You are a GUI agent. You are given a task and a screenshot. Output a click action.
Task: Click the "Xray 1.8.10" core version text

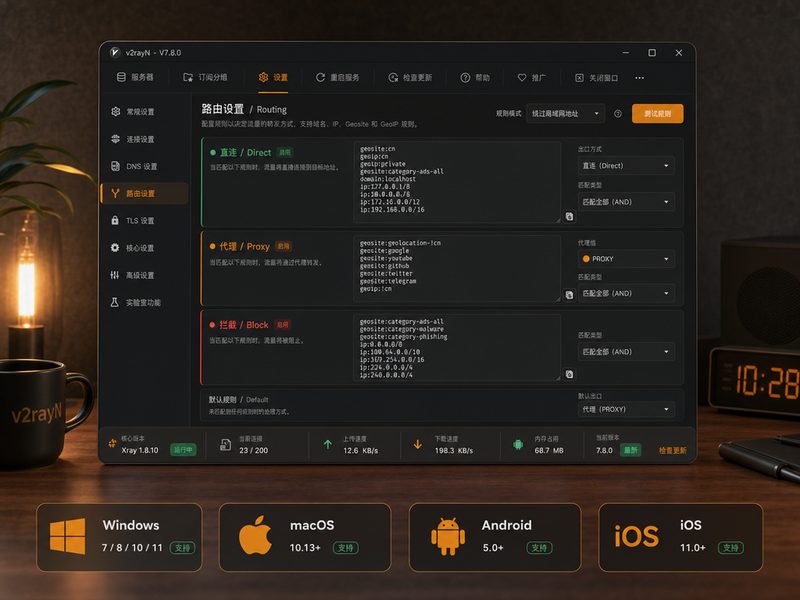pos(140,451)
